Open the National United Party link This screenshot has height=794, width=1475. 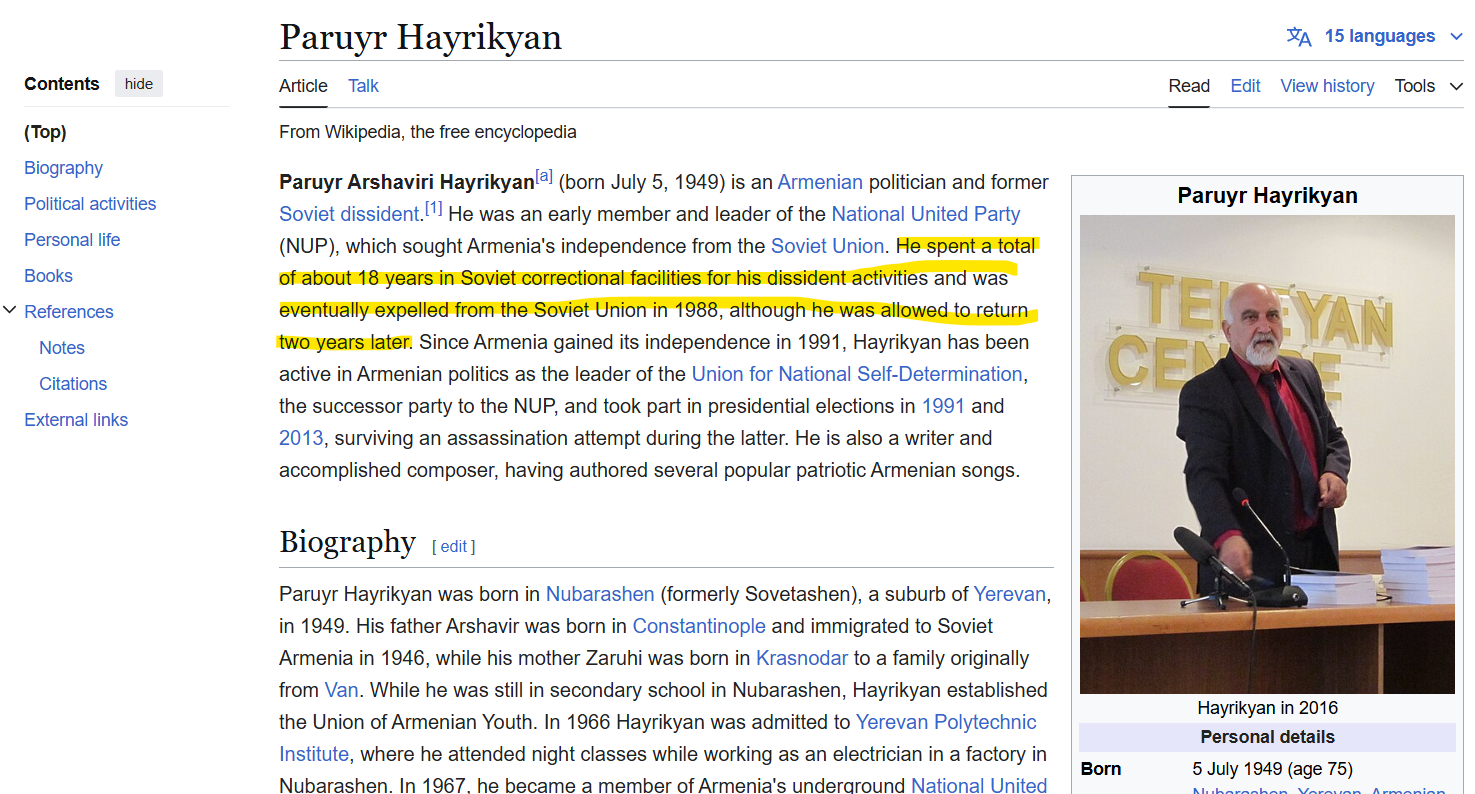[925, 214]
